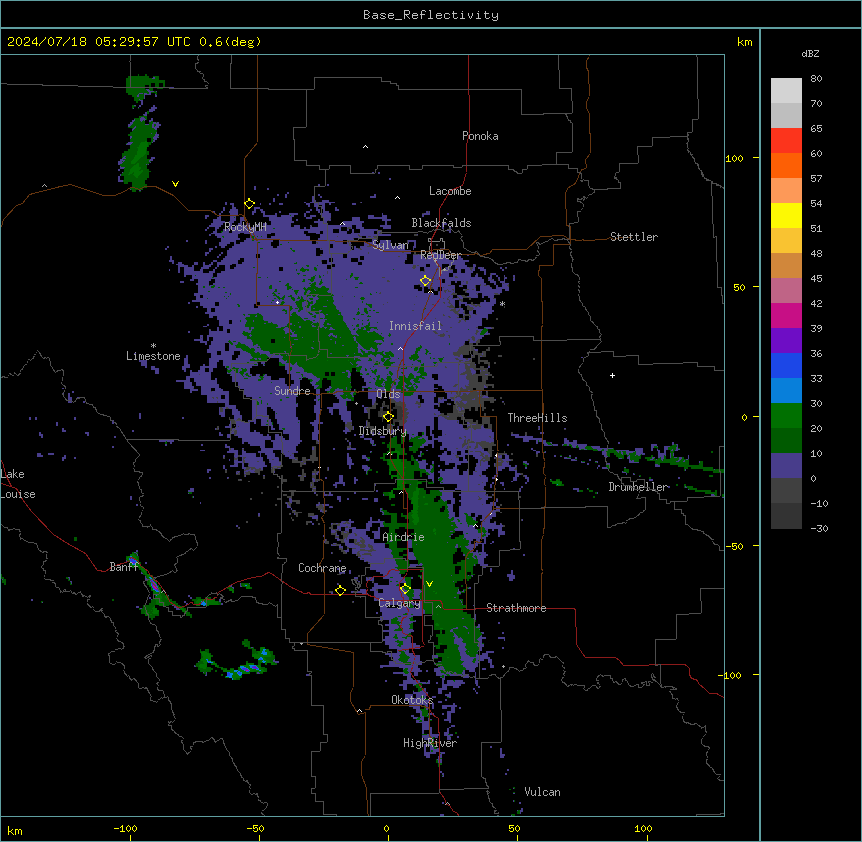Image resolution: width=862 pixels, height=842 pixels.
Task: Click the Lacombe map label
Action: [x=450, y=191]
